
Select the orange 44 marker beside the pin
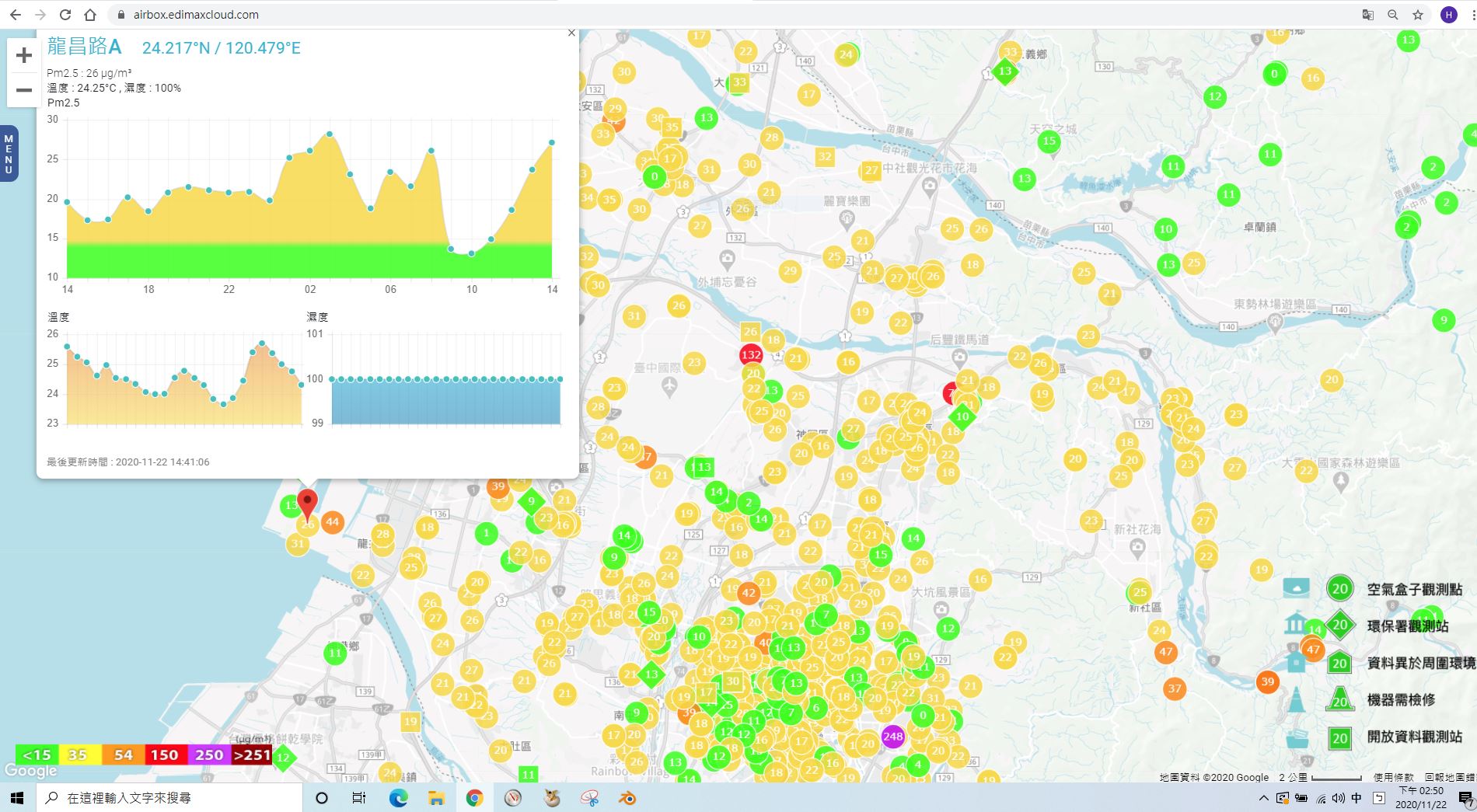point(332,521)
